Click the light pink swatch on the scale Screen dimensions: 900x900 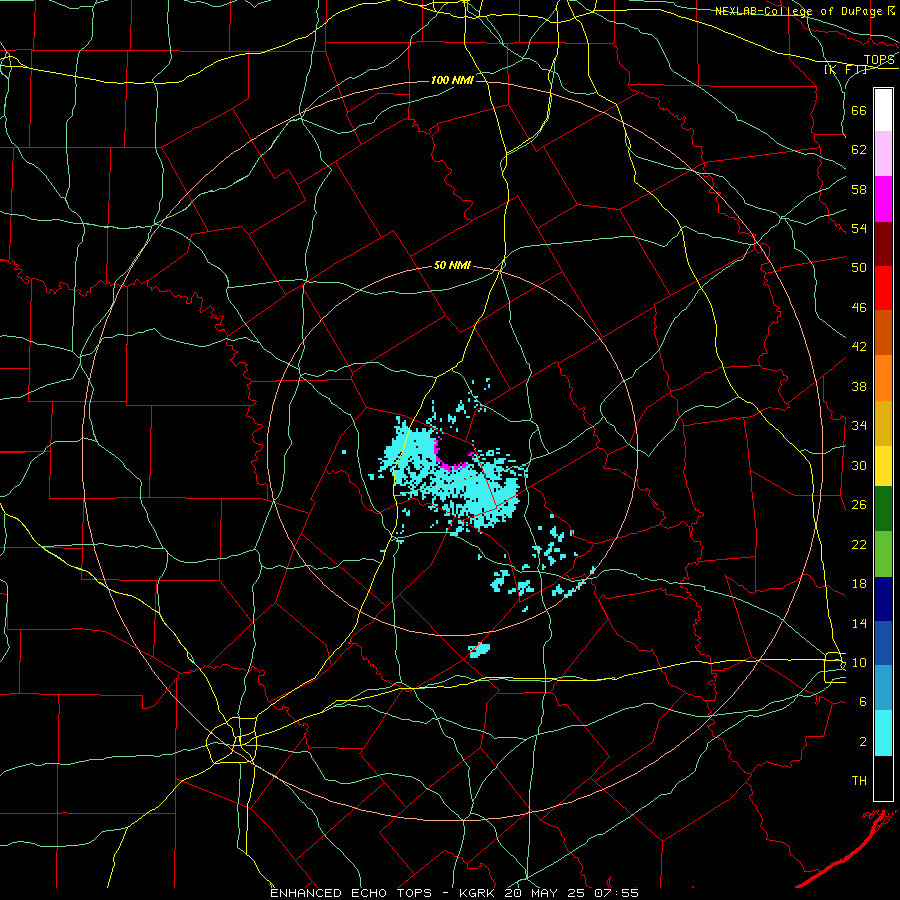pos(883,153)
